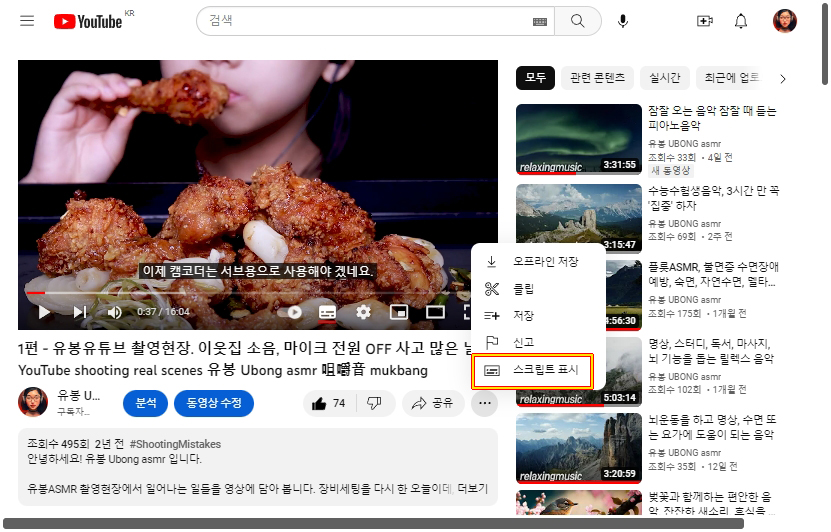Select the 관련 콘텐츠 filter chip
The height and width of the screenshot is (532, 831).
(x=597, y=78)
